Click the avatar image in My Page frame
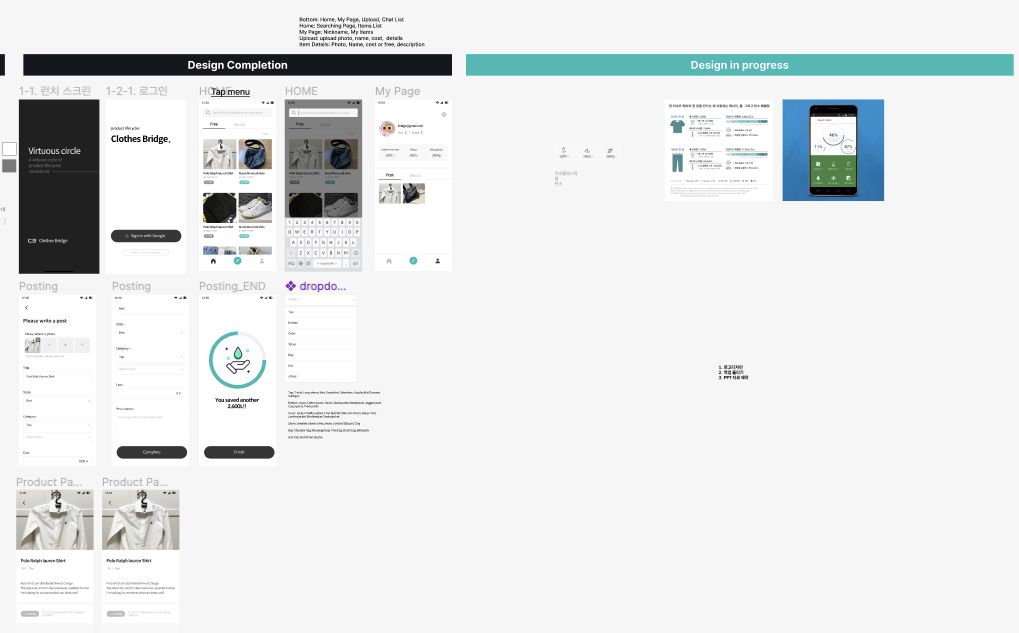The image size is (1019, 633). [387, 128]
